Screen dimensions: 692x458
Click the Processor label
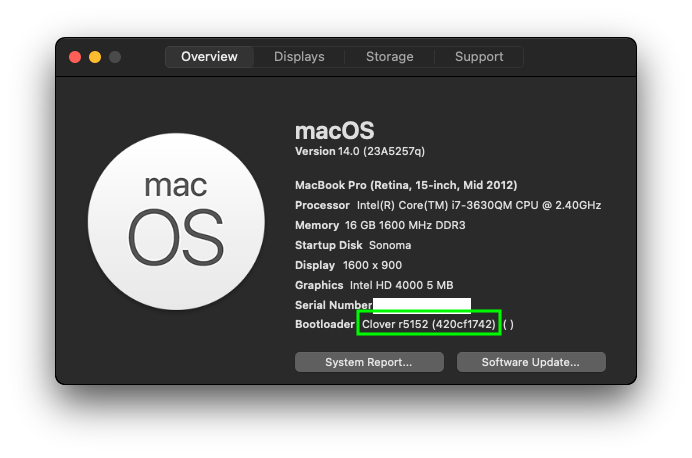(322, 205)
